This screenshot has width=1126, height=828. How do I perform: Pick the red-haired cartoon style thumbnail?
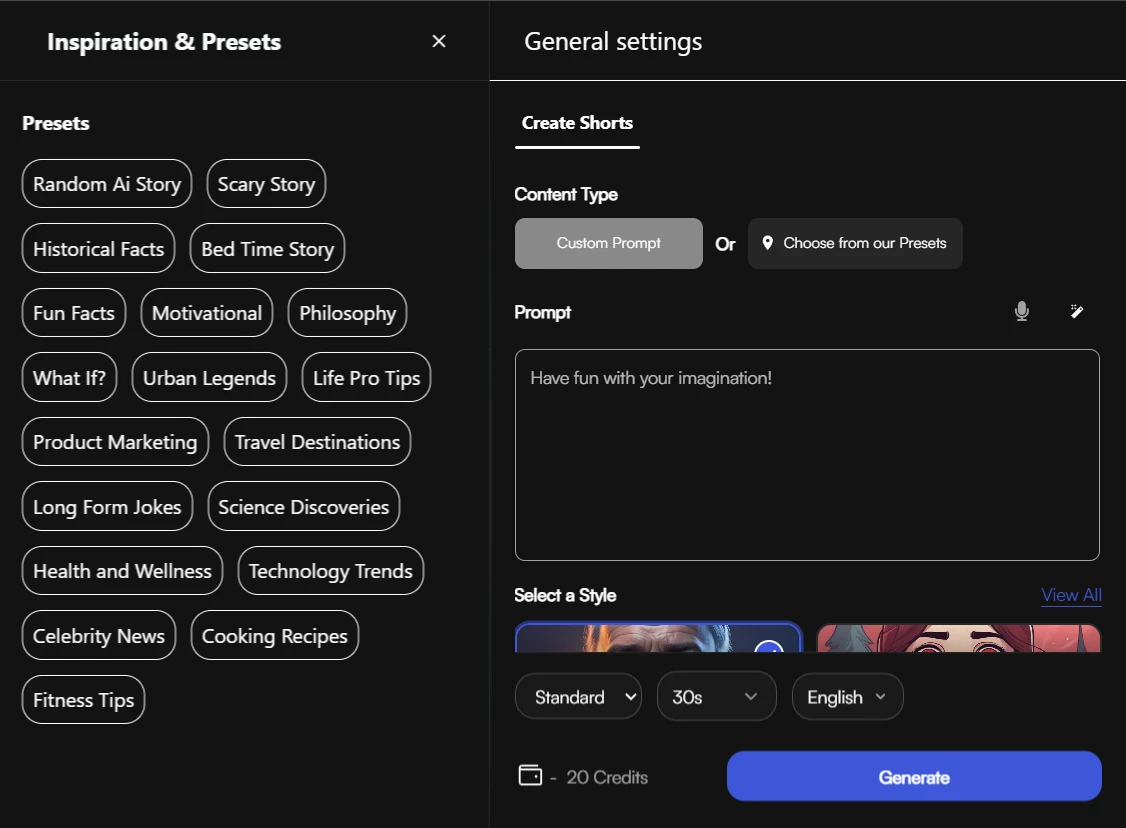[958, 637]
